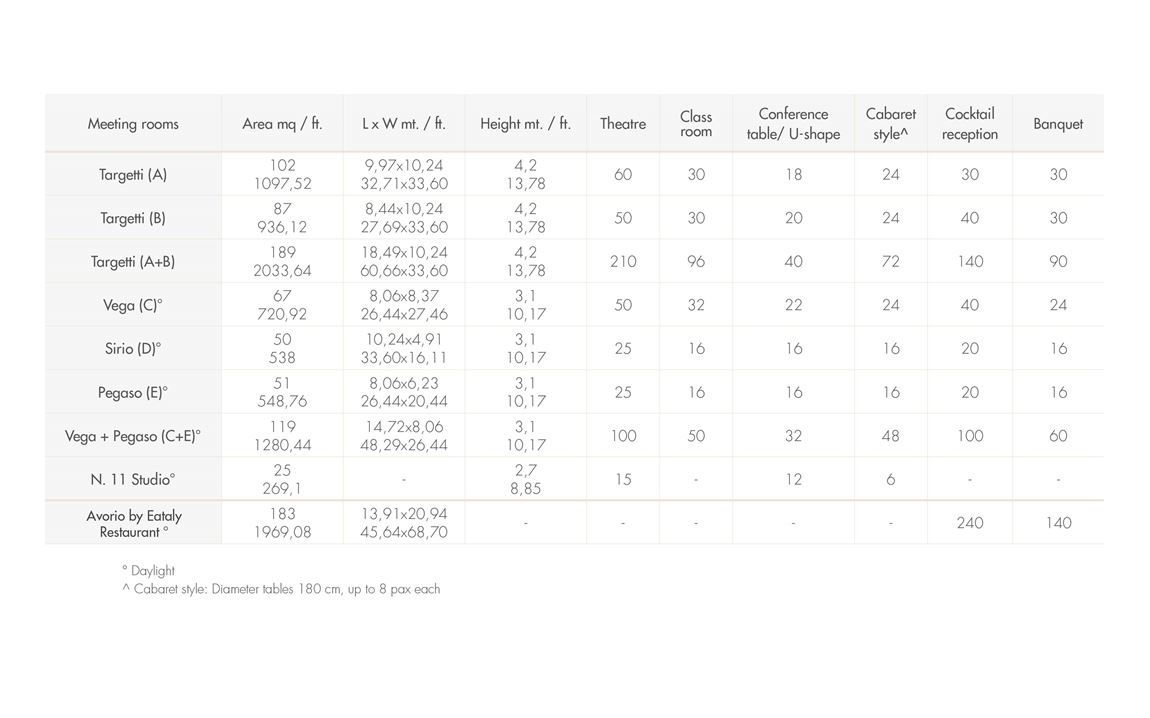1150x718 pixels.
Task: Select the Pegaso (E)° row label
Action: click(133, 392)
